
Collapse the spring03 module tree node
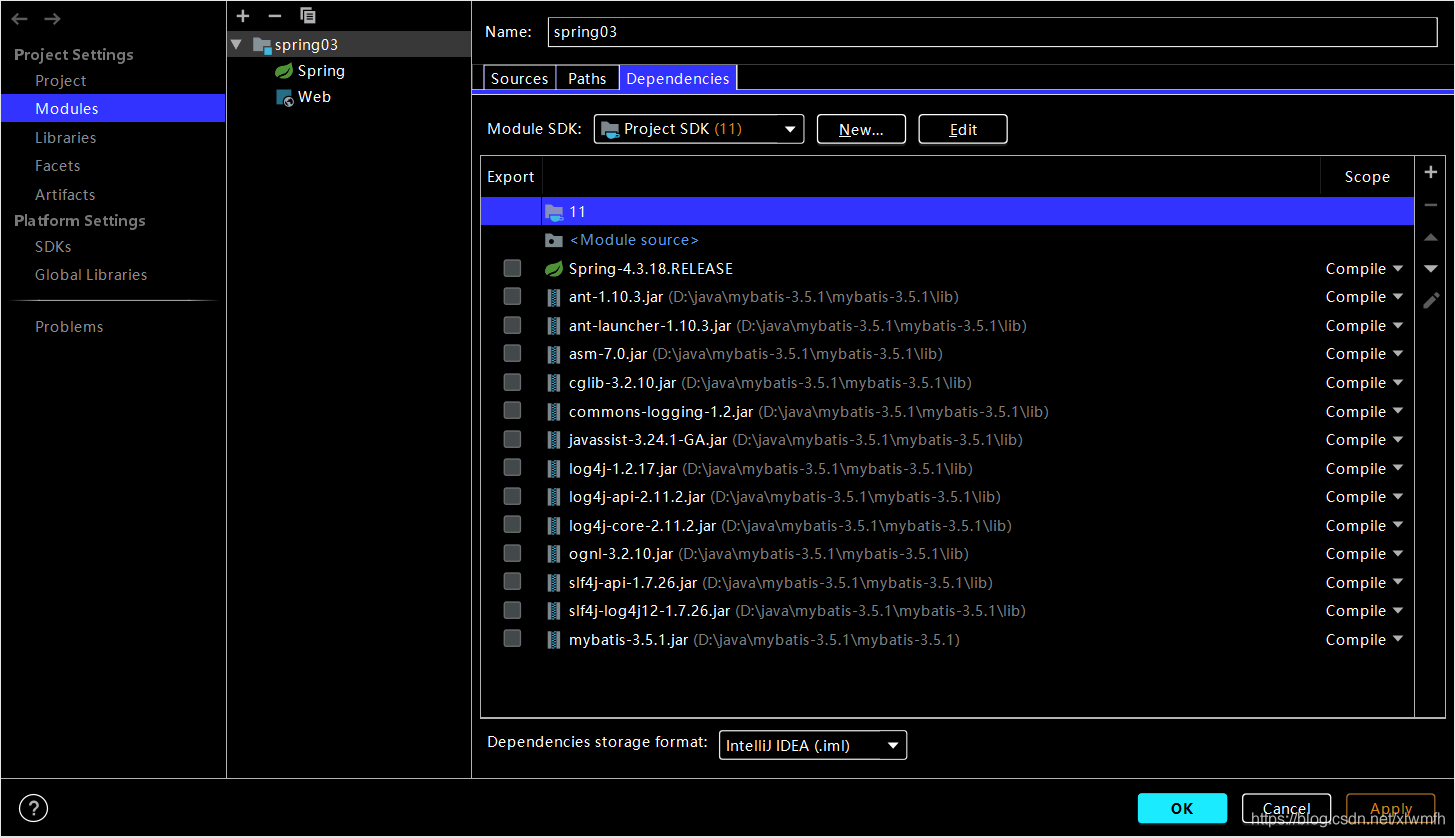(x=236, y=45)
